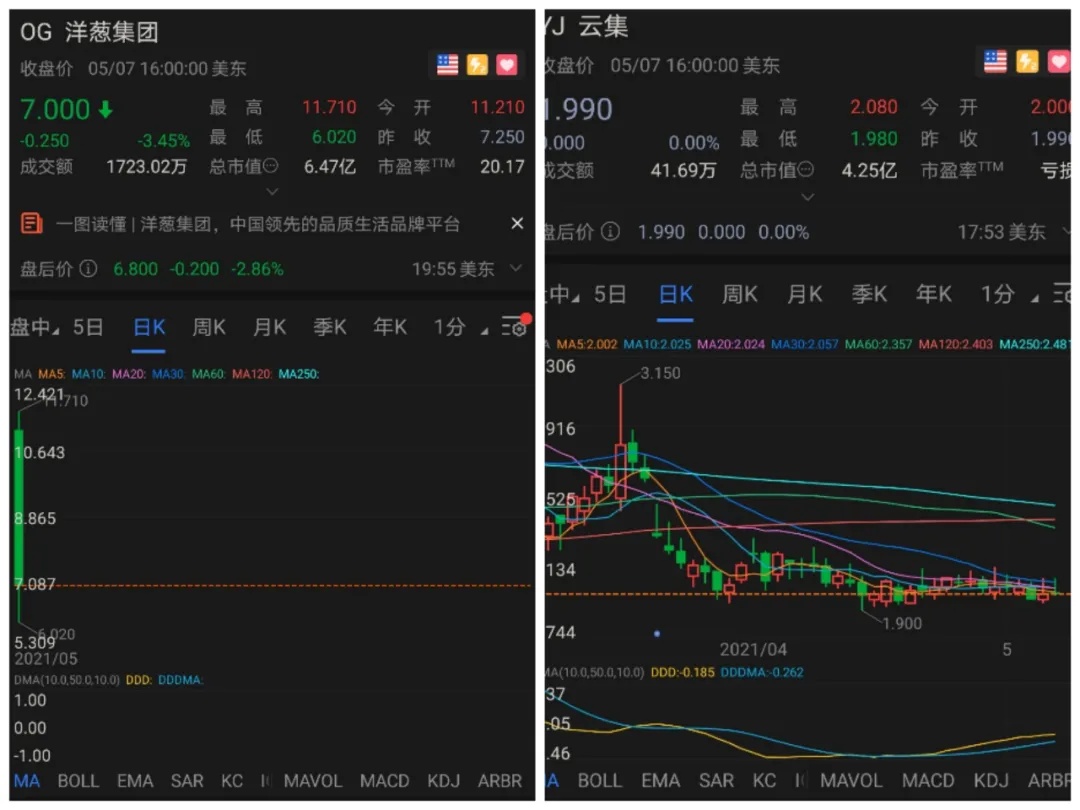The height and width of the screenshot is (810, 1080).
Task: Open the orange news icon beside 一图读懂
Action: click(x=32, y=224)
